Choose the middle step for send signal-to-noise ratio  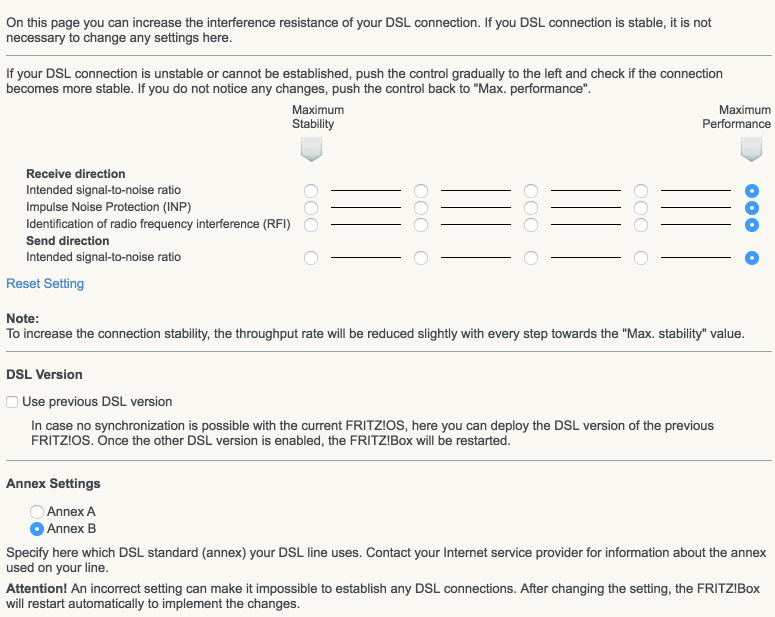(531, 258)
